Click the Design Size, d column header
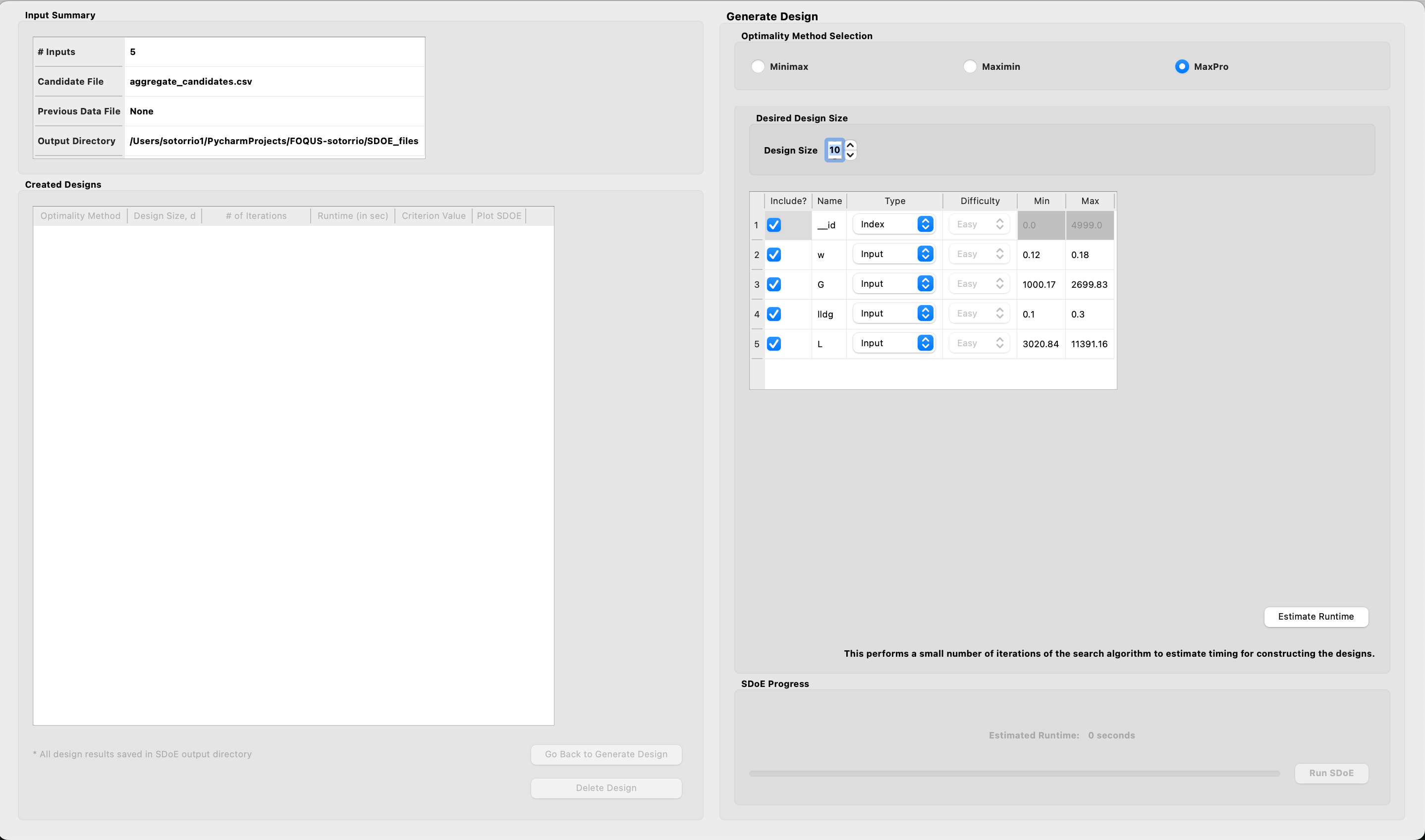The height and width of the screenshot is (840, 1425). 164,216
